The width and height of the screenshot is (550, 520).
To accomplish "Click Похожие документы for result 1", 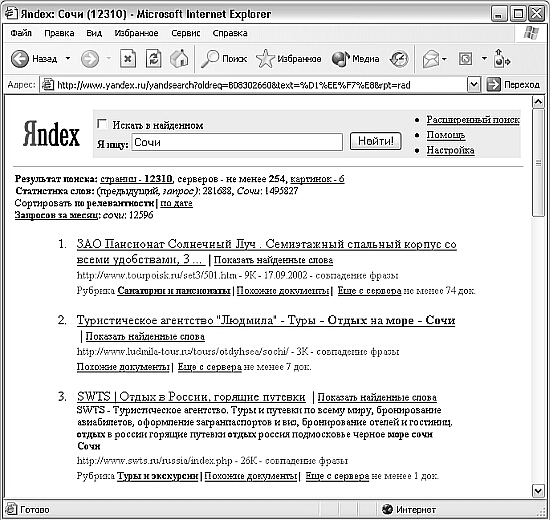I will (x=283, y=291).
